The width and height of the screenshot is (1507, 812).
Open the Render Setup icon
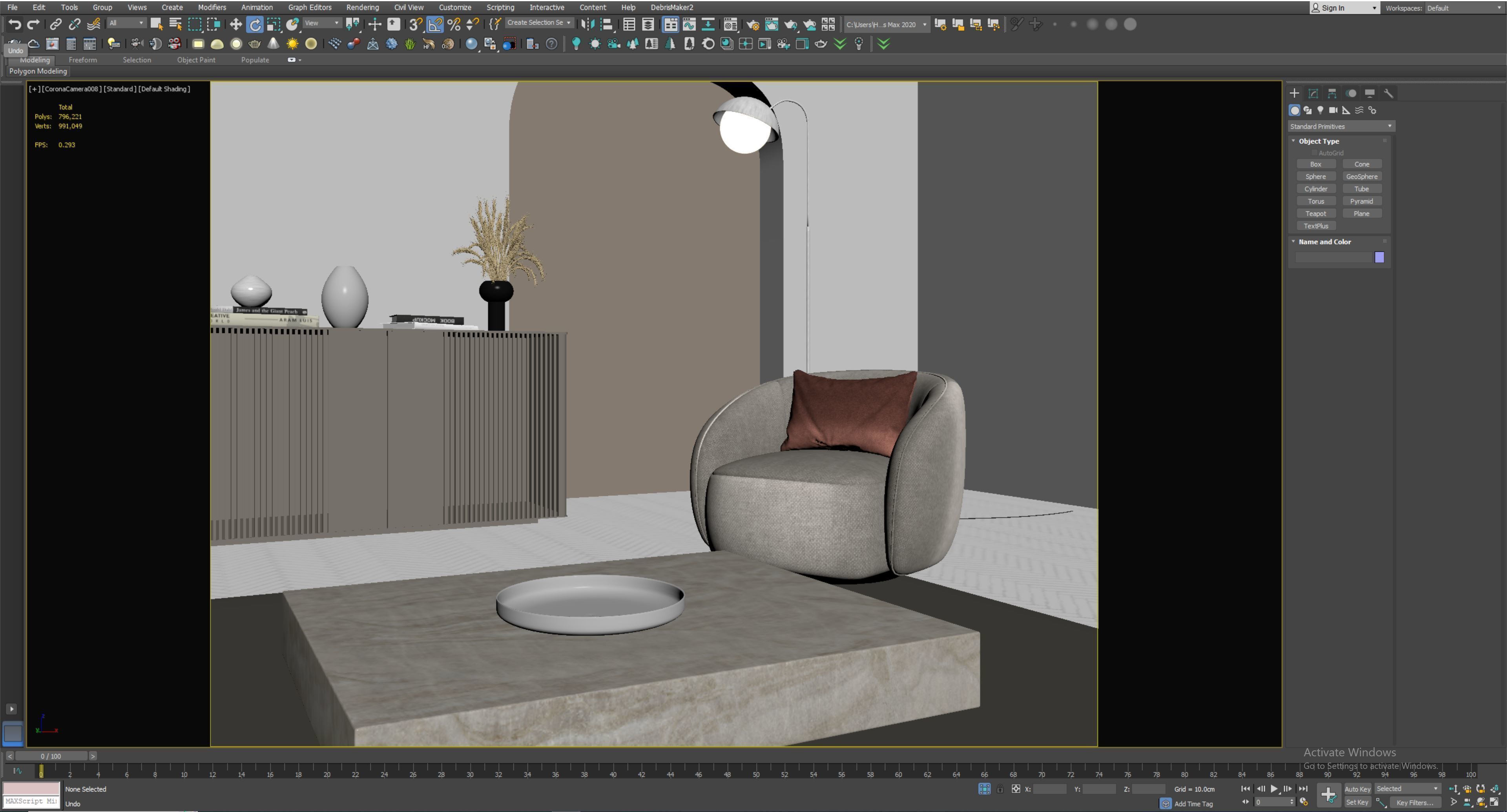point(753,25)
